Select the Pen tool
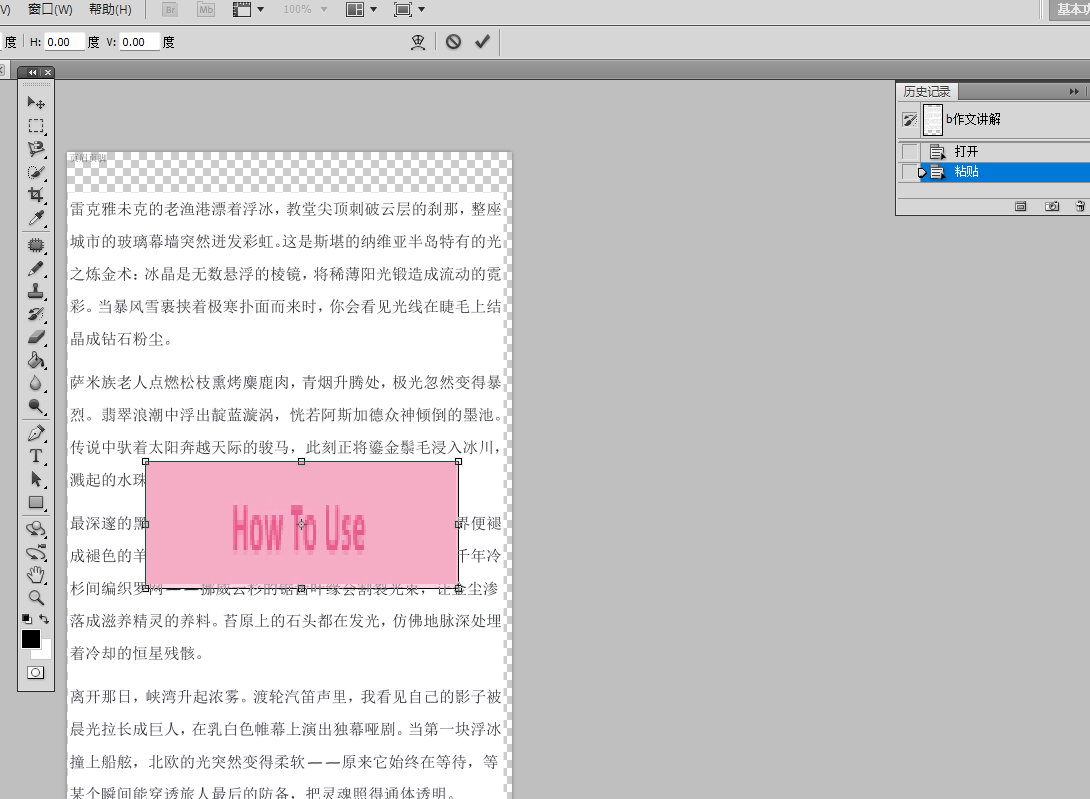This screenshot has height=799, width=1090. point(36,431)
